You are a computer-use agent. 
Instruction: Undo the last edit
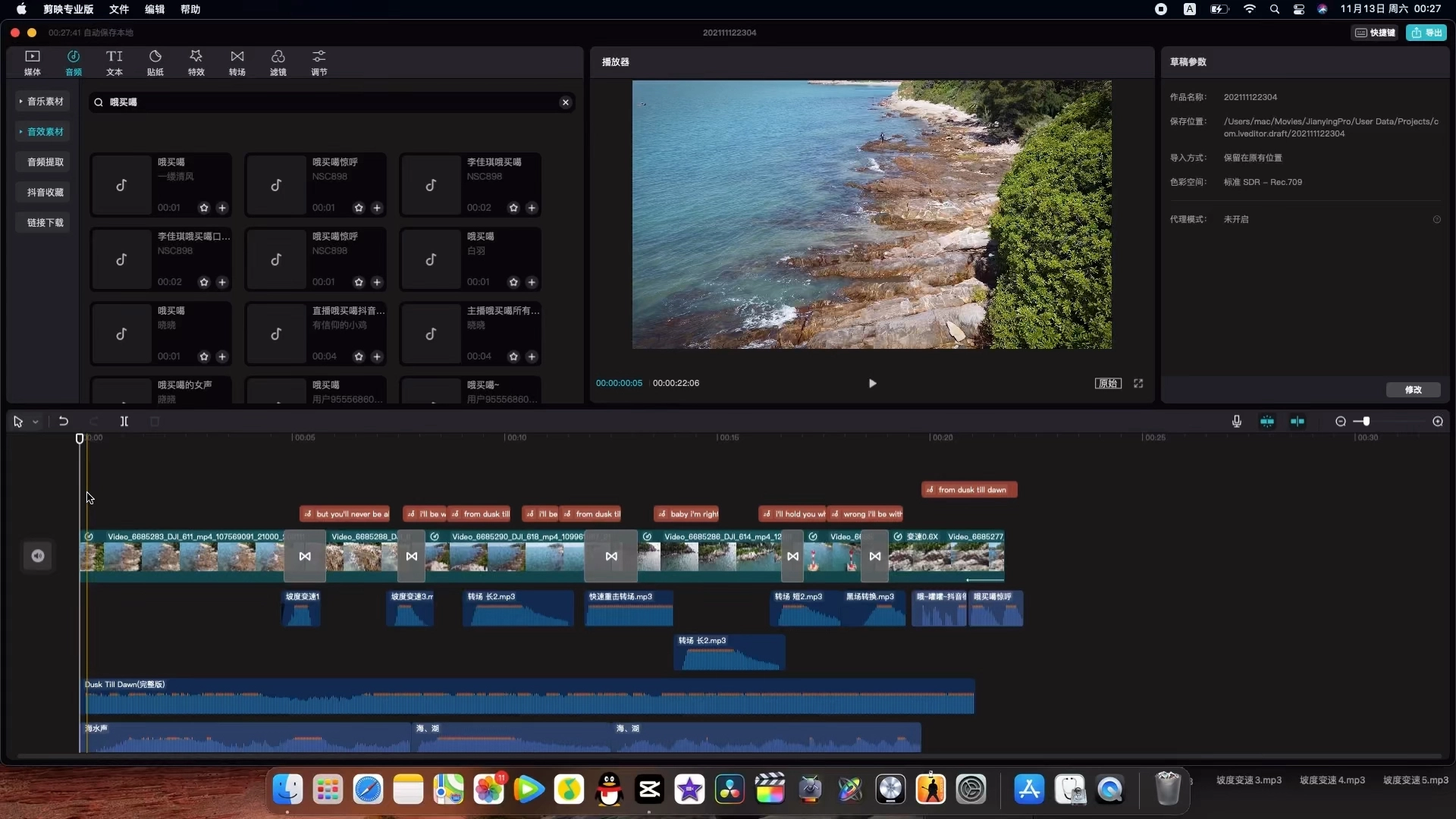(64, 422)
